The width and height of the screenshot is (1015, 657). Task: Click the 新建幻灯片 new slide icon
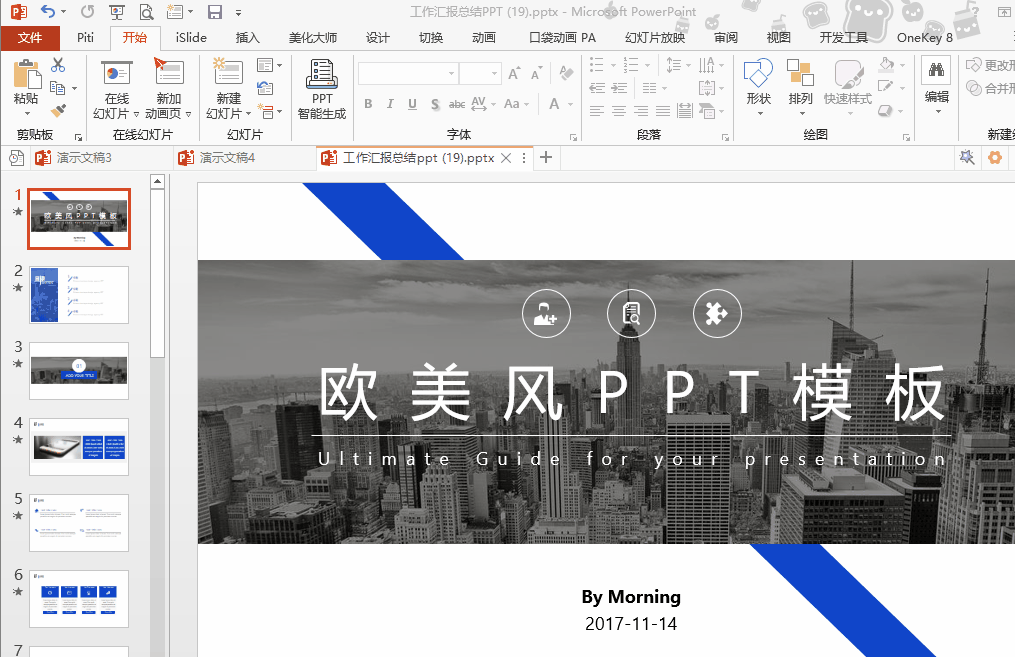tap(229, 89)
